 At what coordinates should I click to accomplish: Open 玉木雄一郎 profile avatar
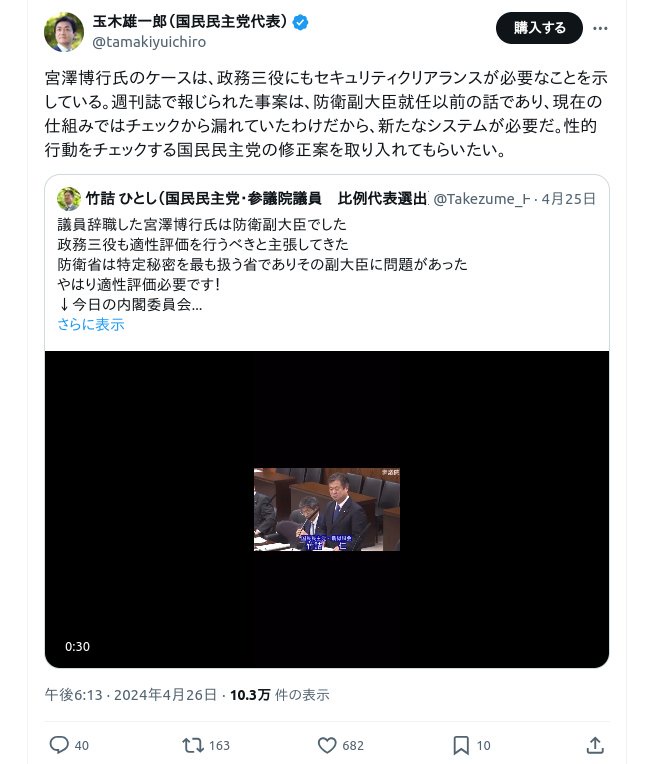(64, 32)
